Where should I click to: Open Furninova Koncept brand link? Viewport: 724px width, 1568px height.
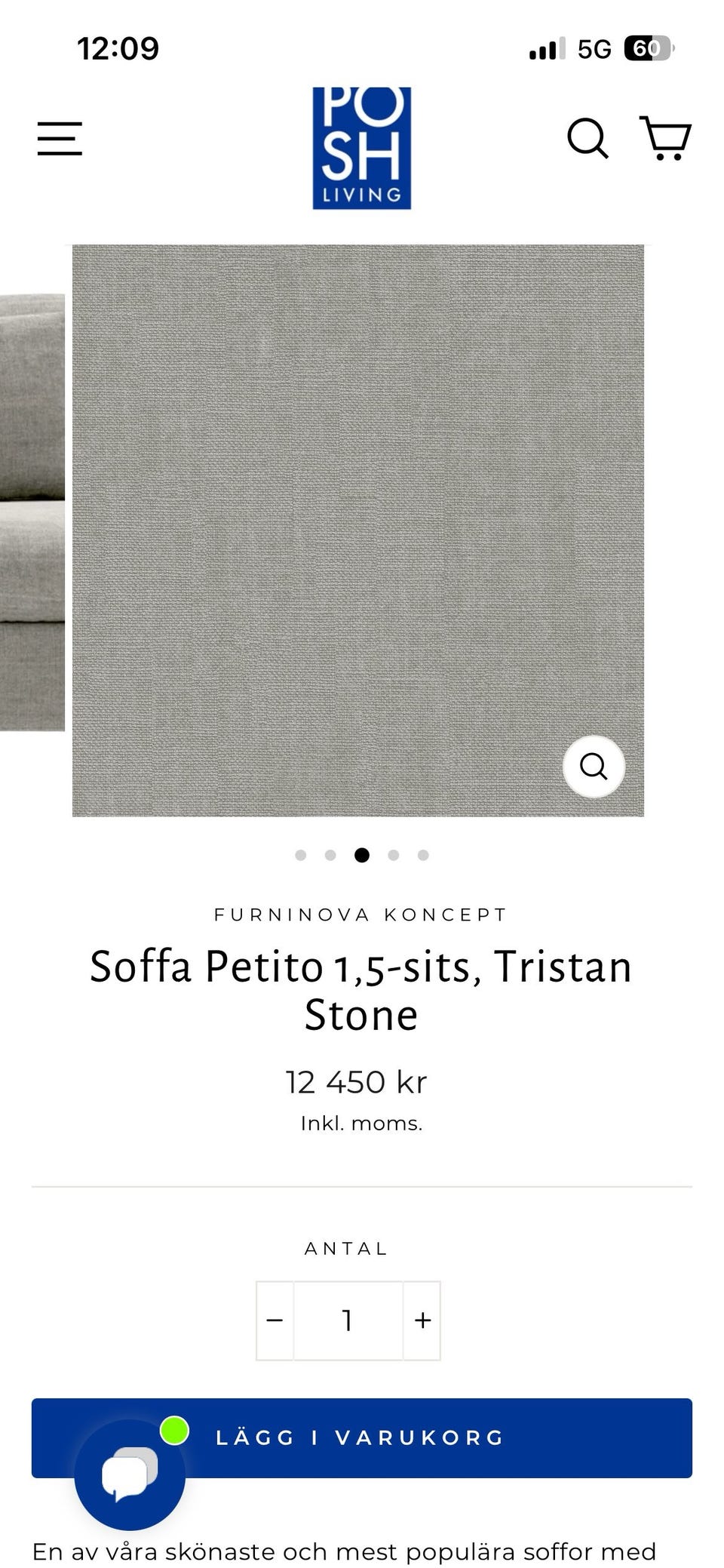pos(361,915)
